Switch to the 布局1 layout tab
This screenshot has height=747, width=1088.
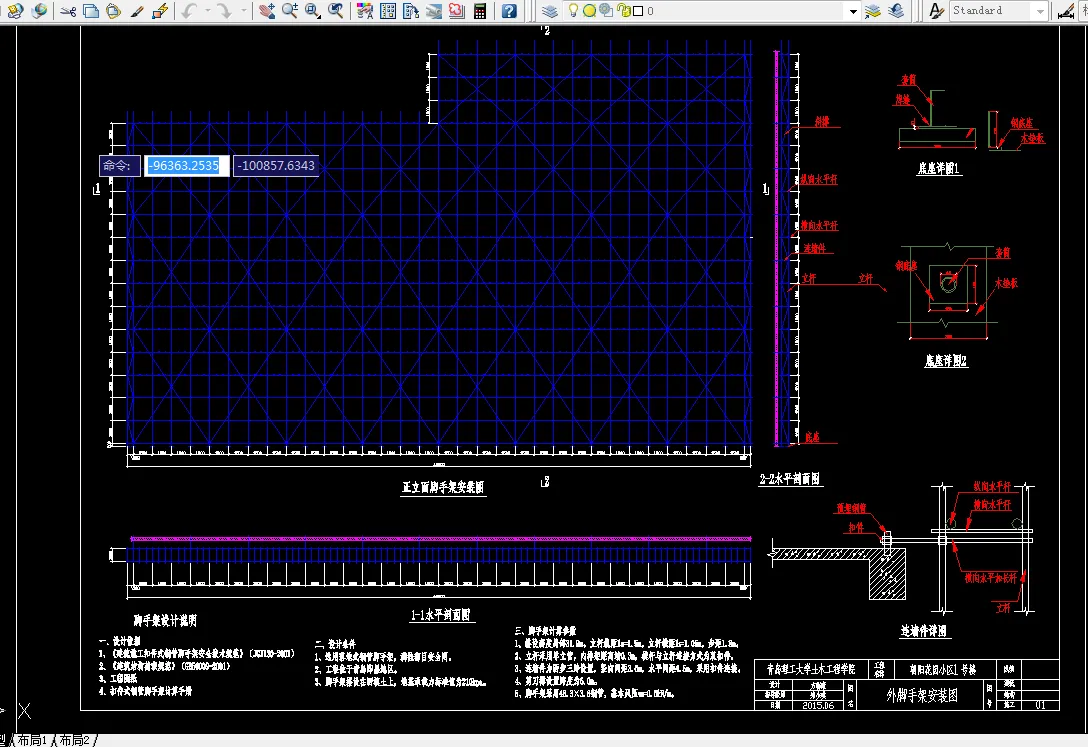coord(32,740)
